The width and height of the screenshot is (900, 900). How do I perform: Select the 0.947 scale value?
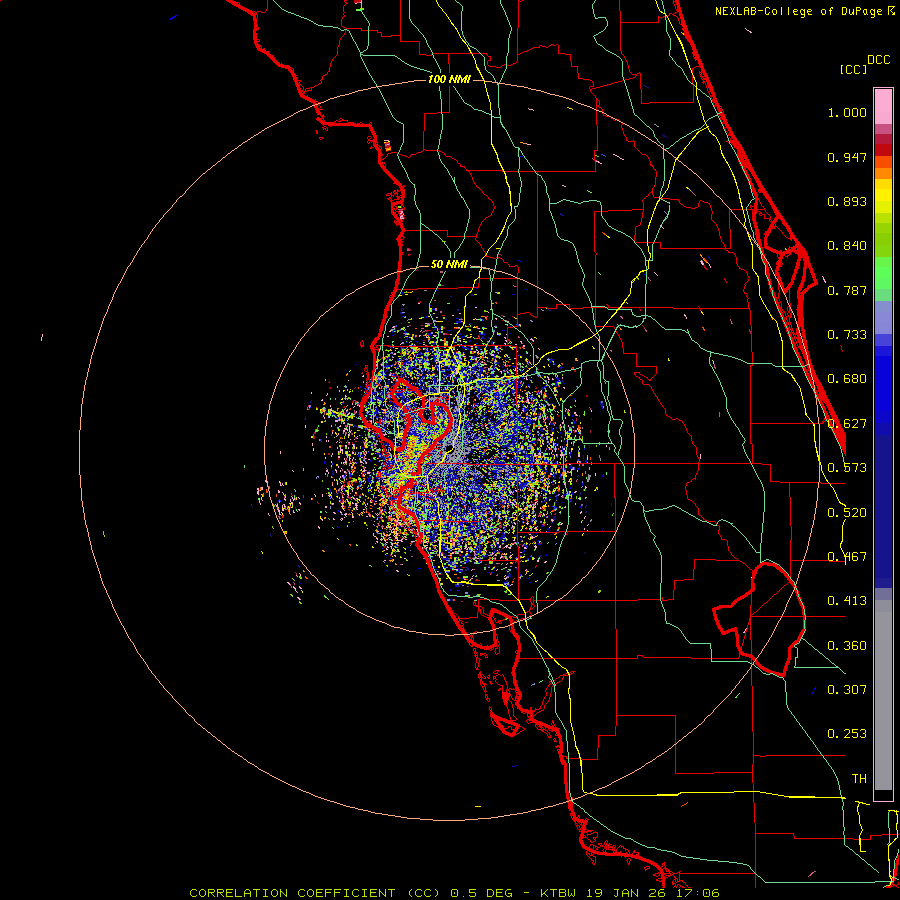[847, 157]
